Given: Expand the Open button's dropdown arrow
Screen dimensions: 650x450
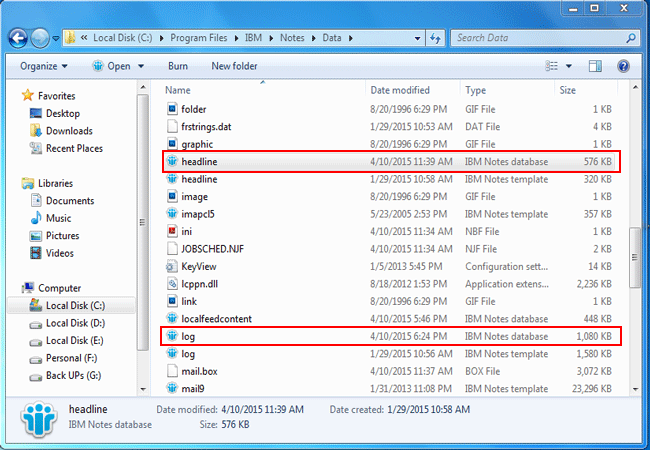Looking at the screenshot, I should tap(141, 66).
